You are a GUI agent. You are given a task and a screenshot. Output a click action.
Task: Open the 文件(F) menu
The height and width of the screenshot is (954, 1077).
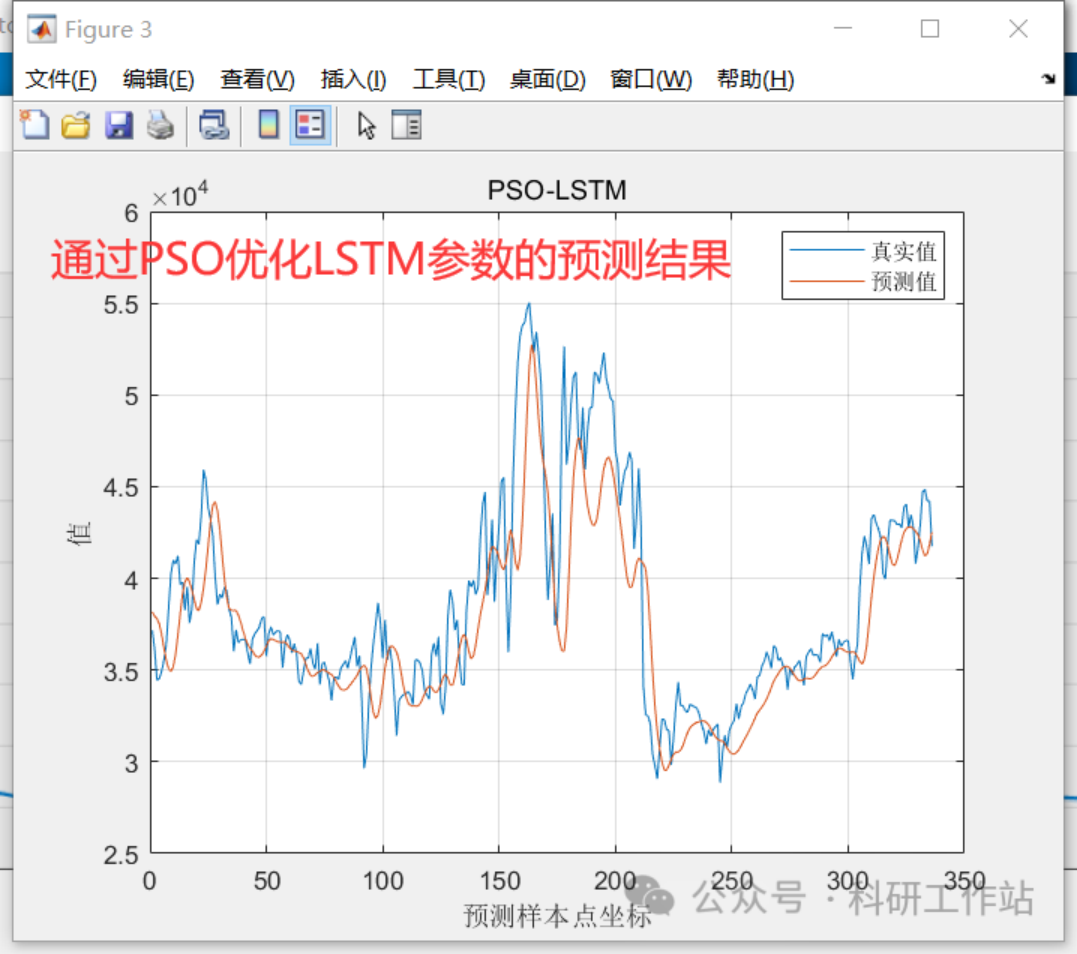[61, 80]
